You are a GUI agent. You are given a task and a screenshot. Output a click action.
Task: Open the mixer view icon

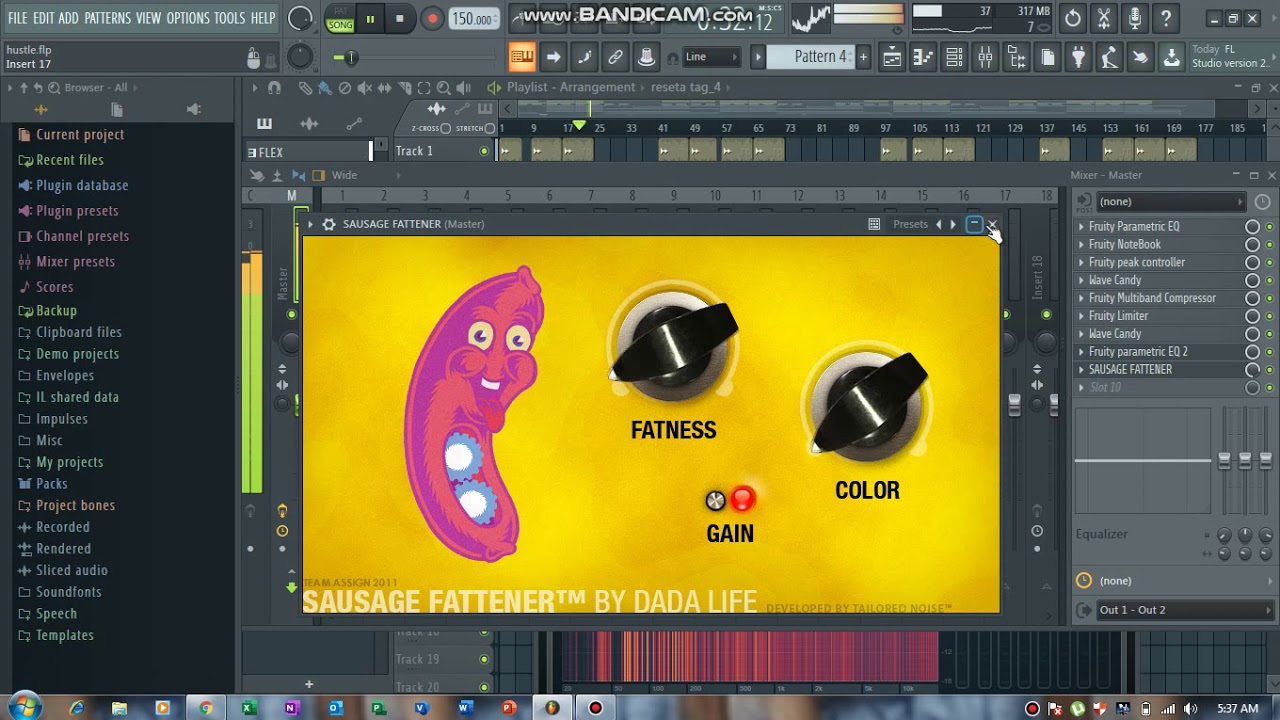[985, 57]
